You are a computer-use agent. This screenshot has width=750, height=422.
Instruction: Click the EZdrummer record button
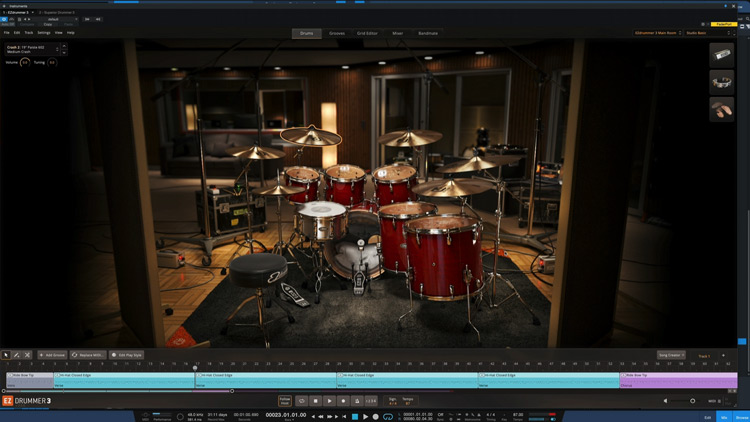click(x=343, y=401)
